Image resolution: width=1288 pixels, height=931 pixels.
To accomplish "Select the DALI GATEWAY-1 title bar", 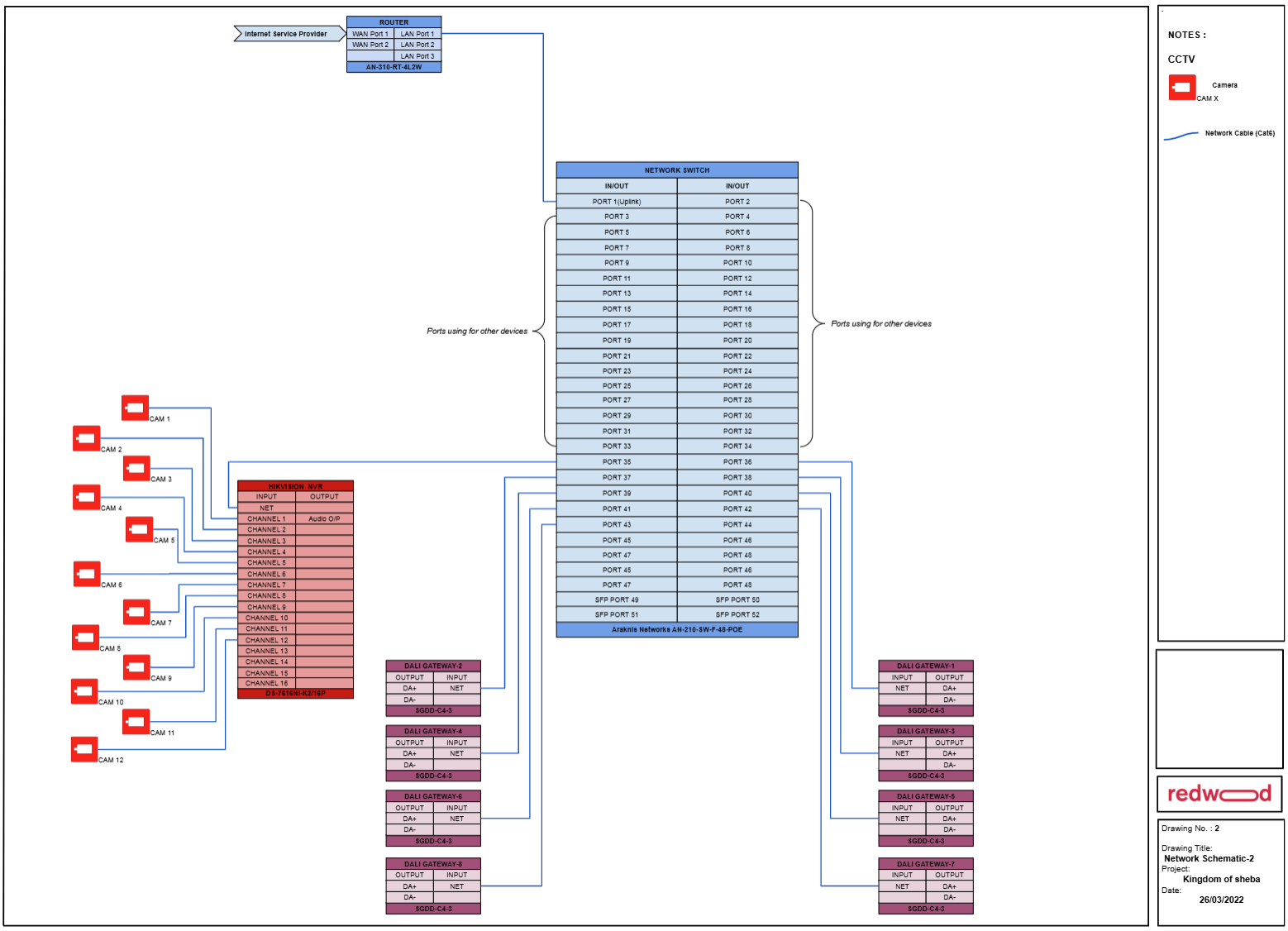I will pyautogui.click(x=925, y=664).
